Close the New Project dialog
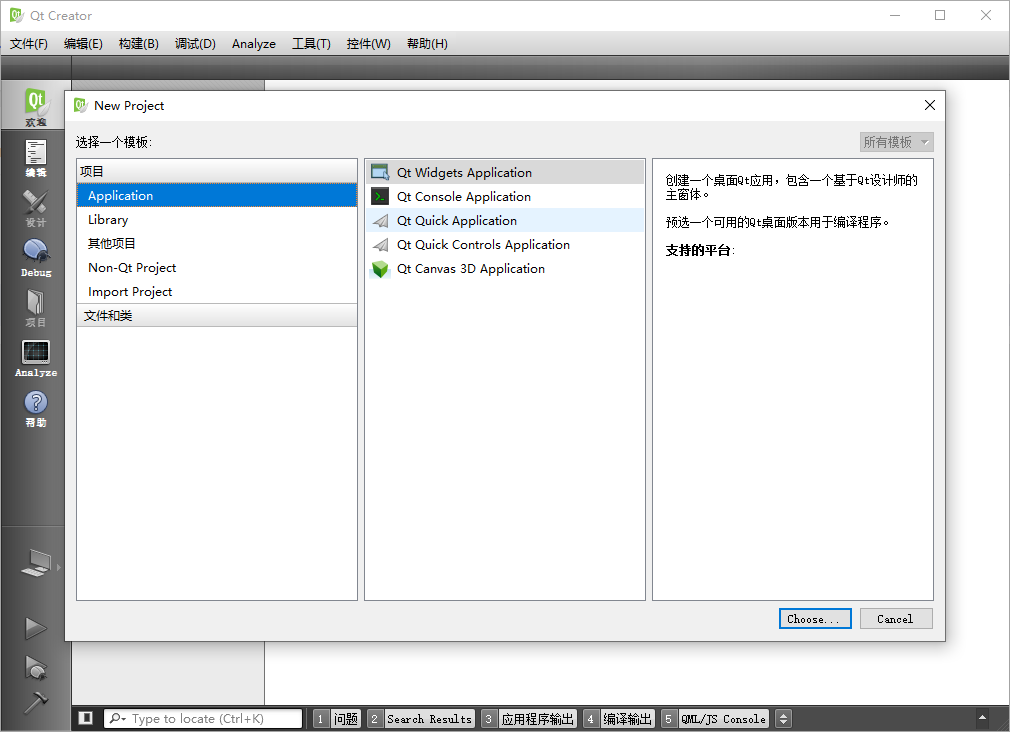This screenshot has width=1010, height=732. [x=929, y=105]
